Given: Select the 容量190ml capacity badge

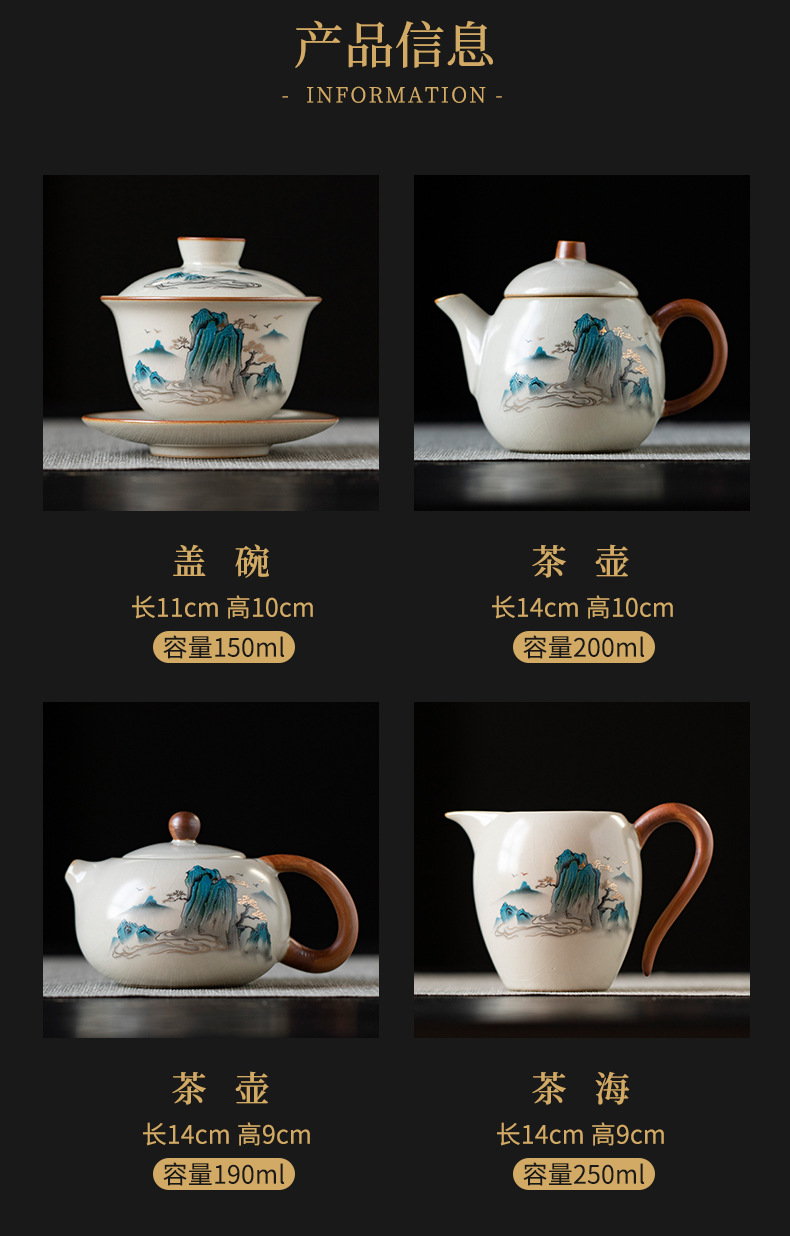Looking at the screenshot, I should click(x=224, y=1174).
